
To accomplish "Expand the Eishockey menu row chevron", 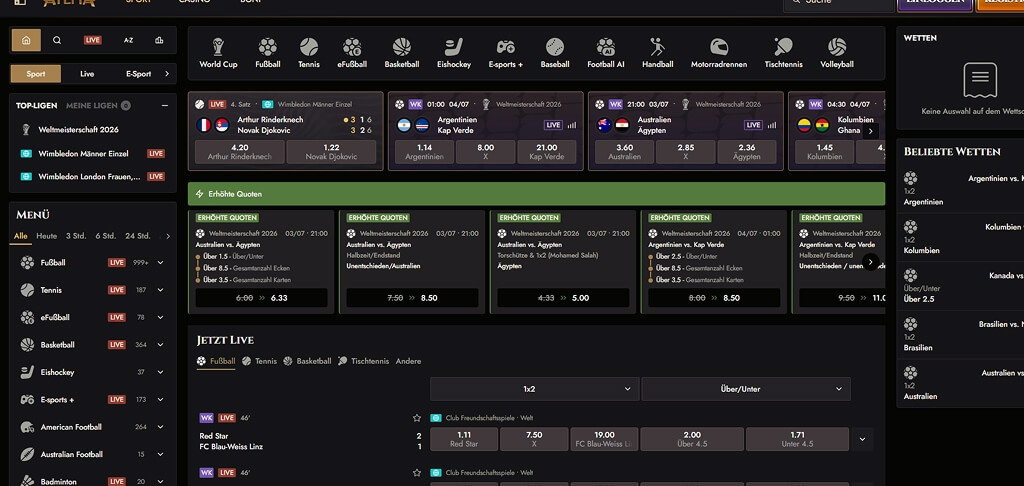I will point(160,372).
